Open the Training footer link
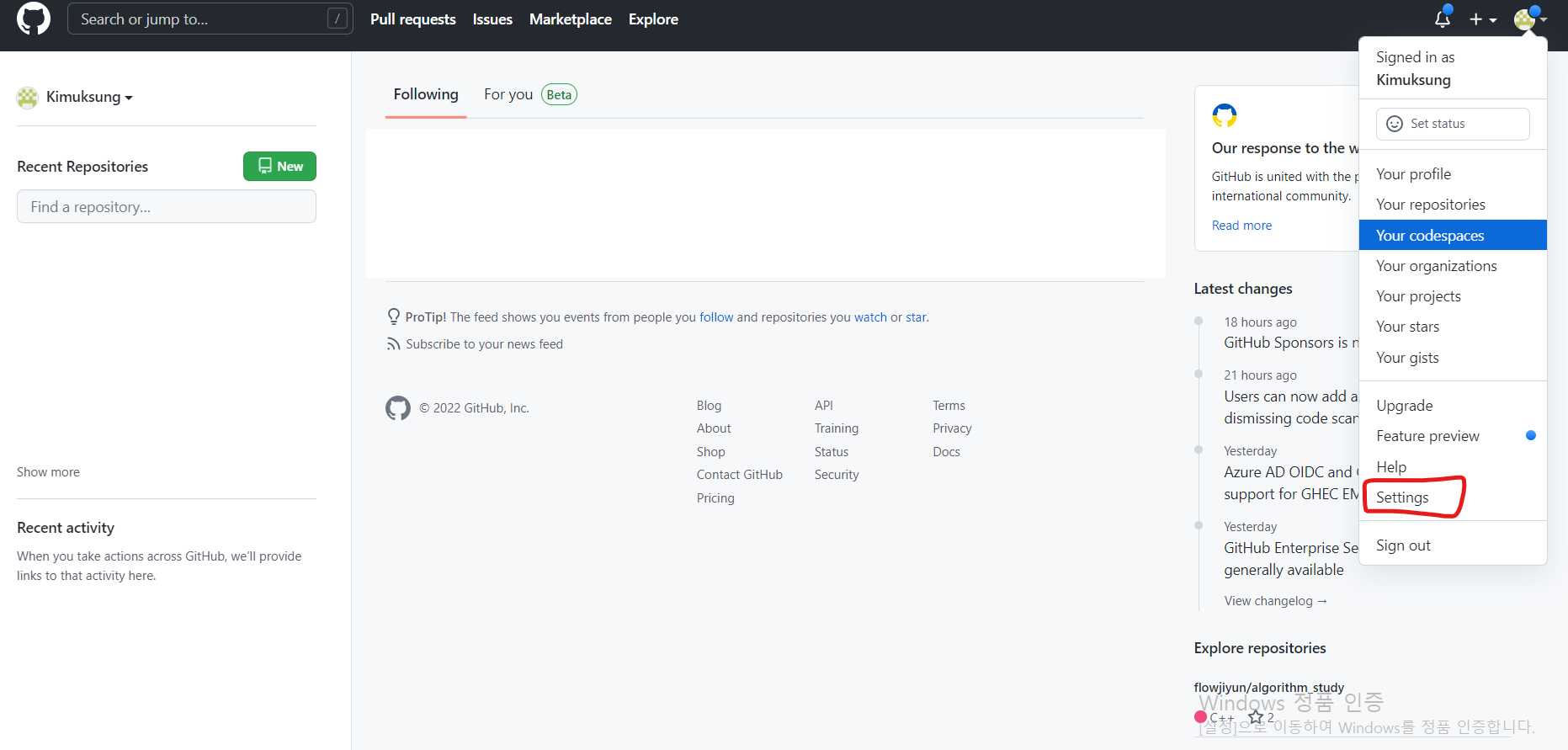Screen dimensions: 1568x750 [x=837, y=428]
